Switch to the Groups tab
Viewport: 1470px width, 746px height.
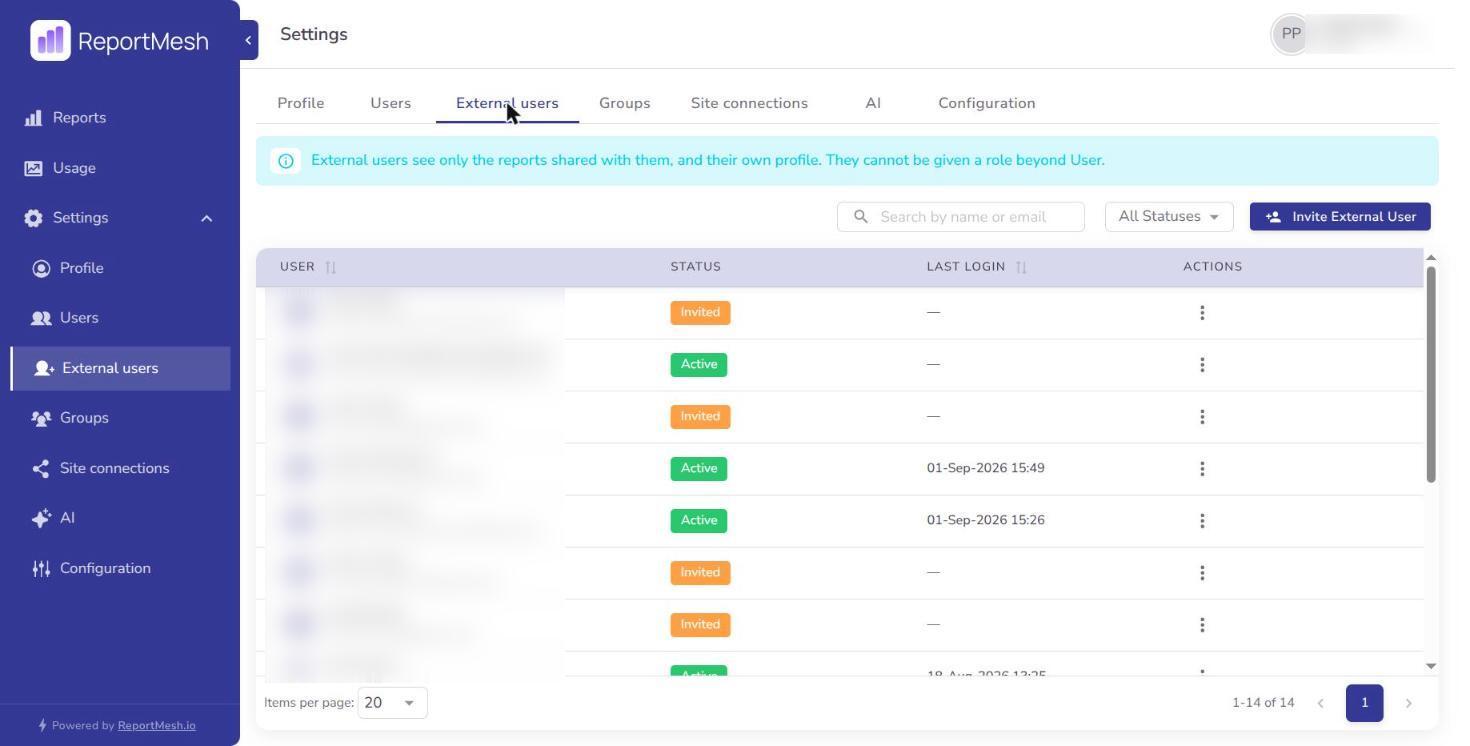(625, 103)
